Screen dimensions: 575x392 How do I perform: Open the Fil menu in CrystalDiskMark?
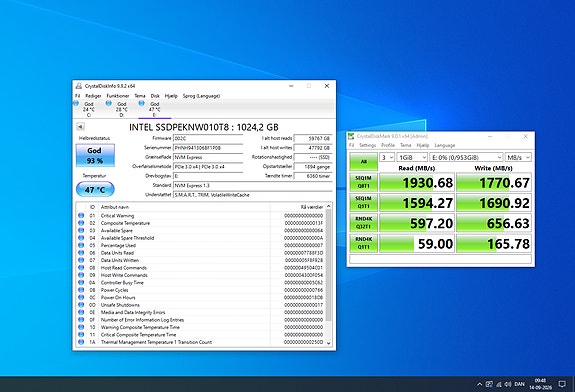click(x=351, y=145)
